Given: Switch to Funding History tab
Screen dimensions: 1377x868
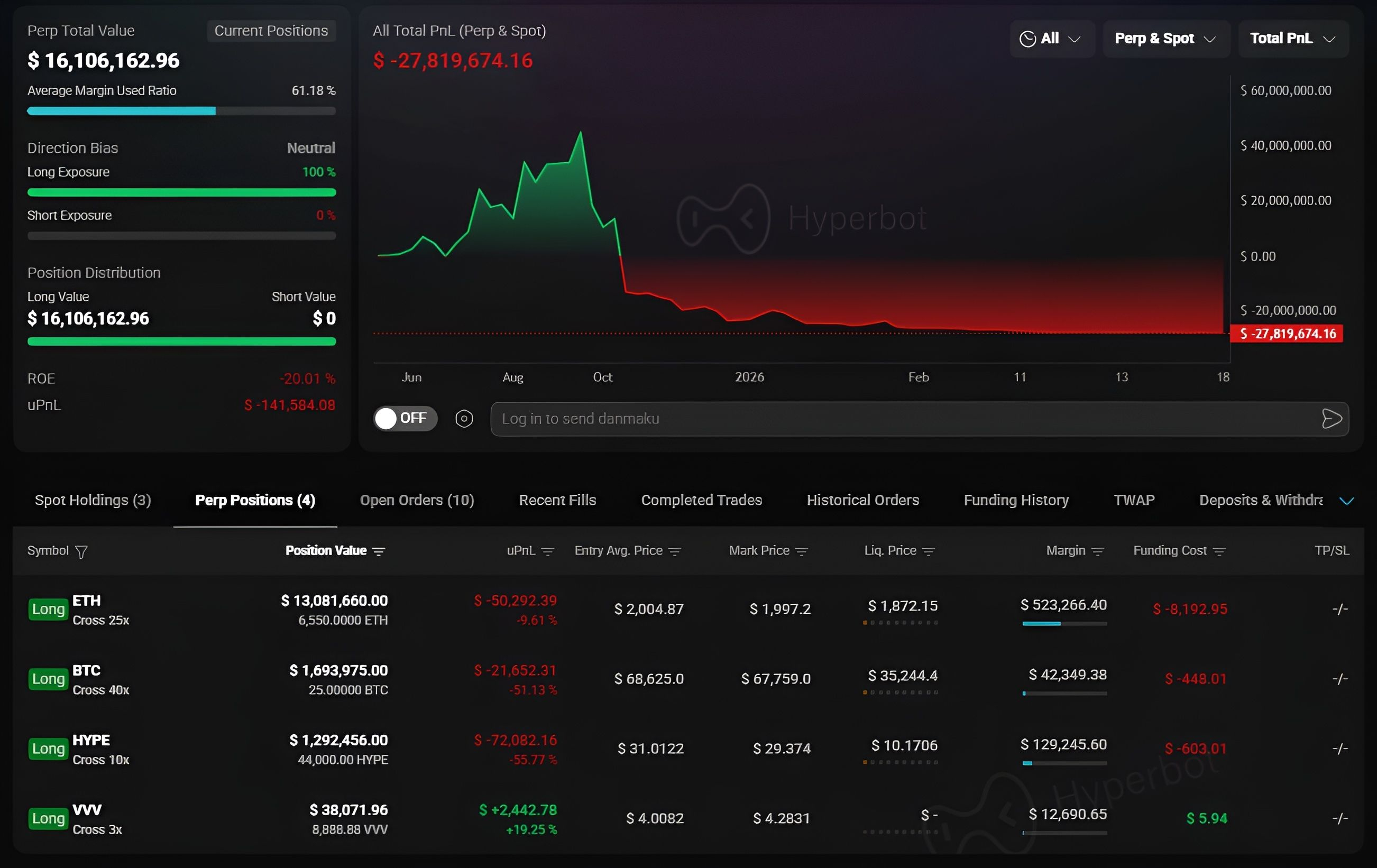Looking at the screenshot, I should pos(1016,500).
